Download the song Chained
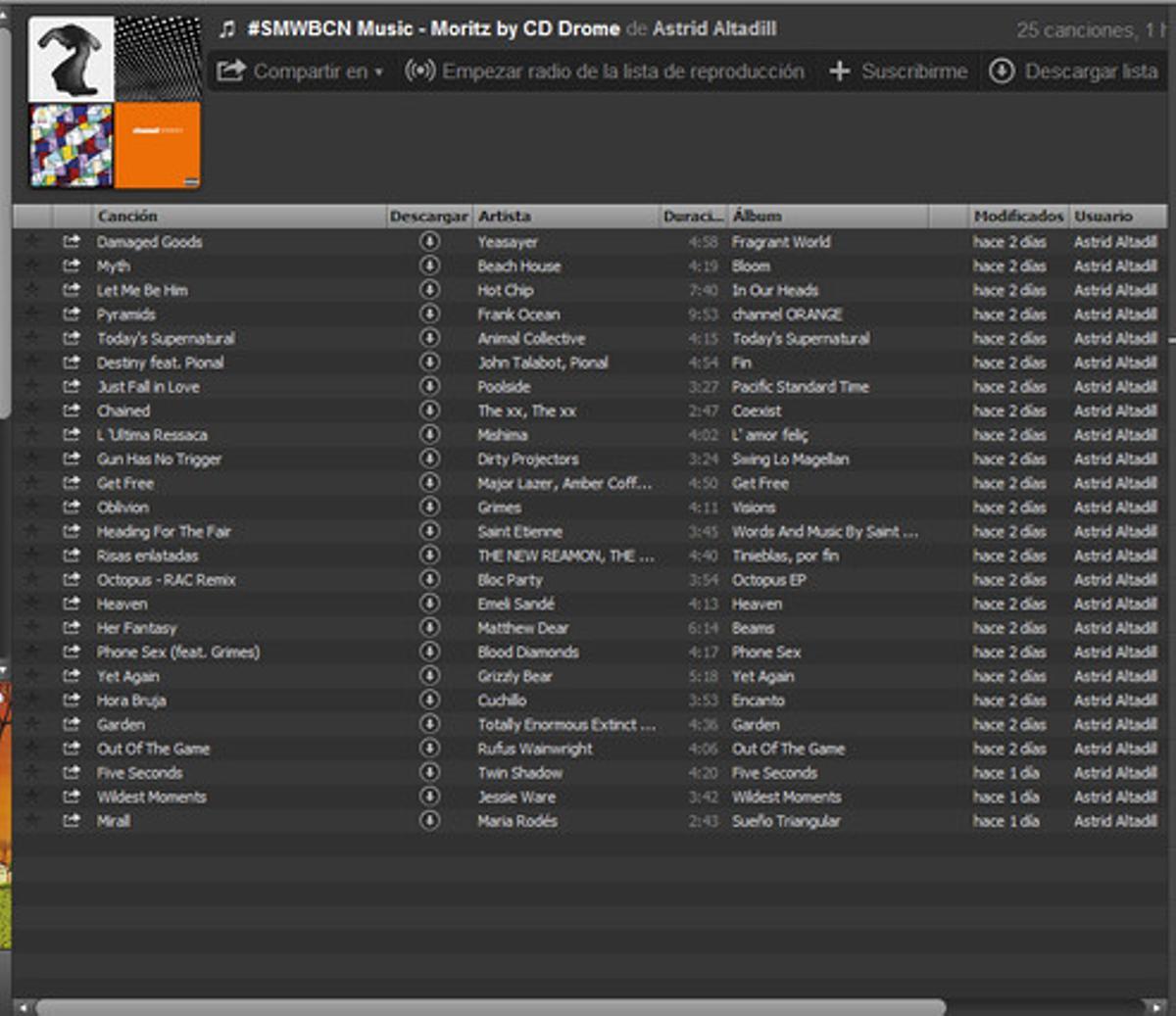The height and width of the screenshot is (1016, 1176). (x=429, y=411)
